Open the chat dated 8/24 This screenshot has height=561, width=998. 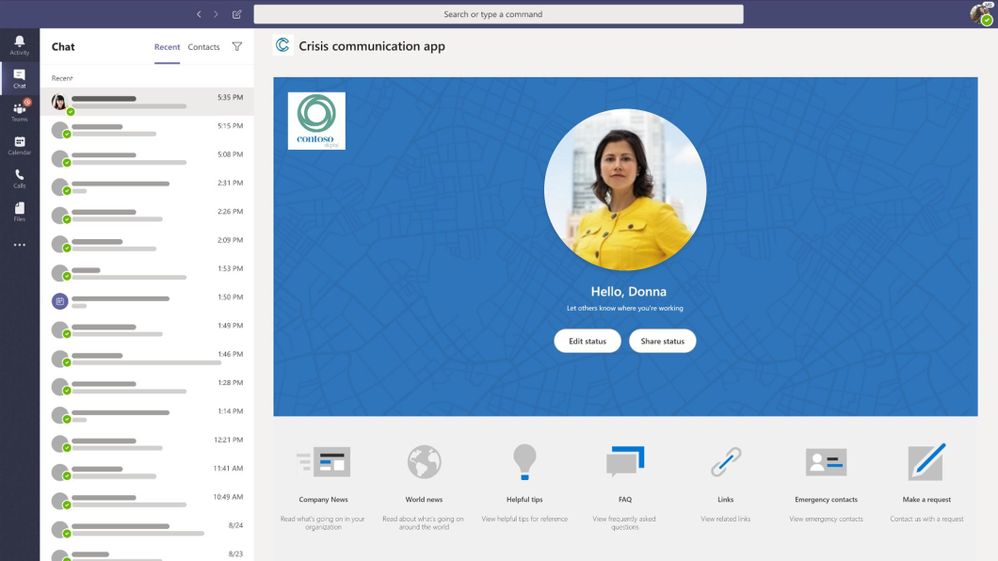coord(147,530)
